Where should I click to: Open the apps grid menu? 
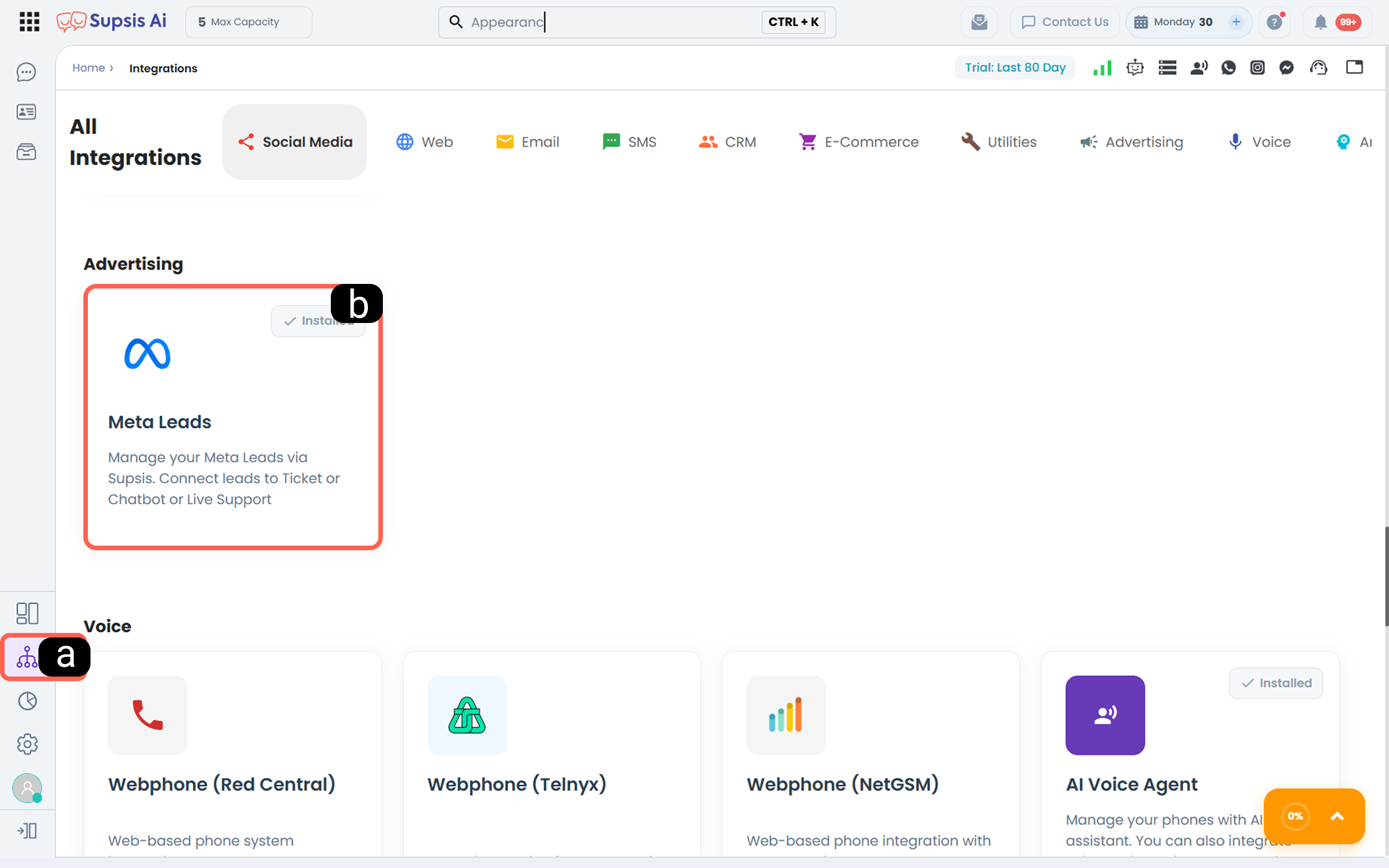point(29,21)
